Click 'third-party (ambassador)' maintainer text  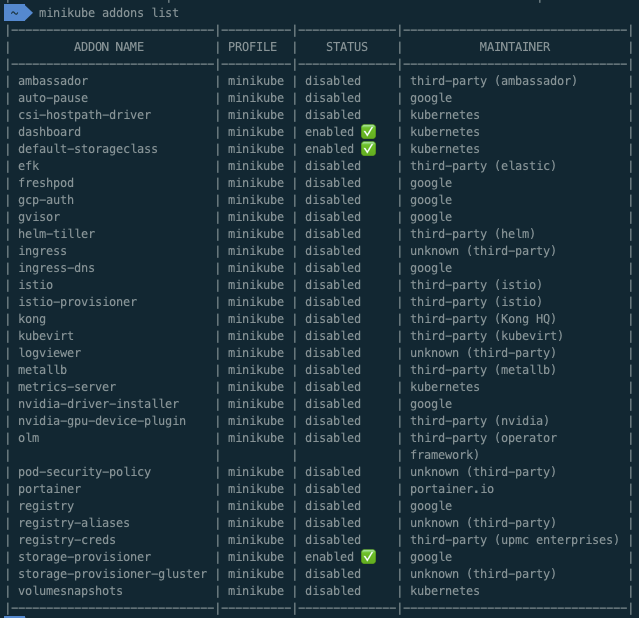pyautogui.click(x=494, y=81)
